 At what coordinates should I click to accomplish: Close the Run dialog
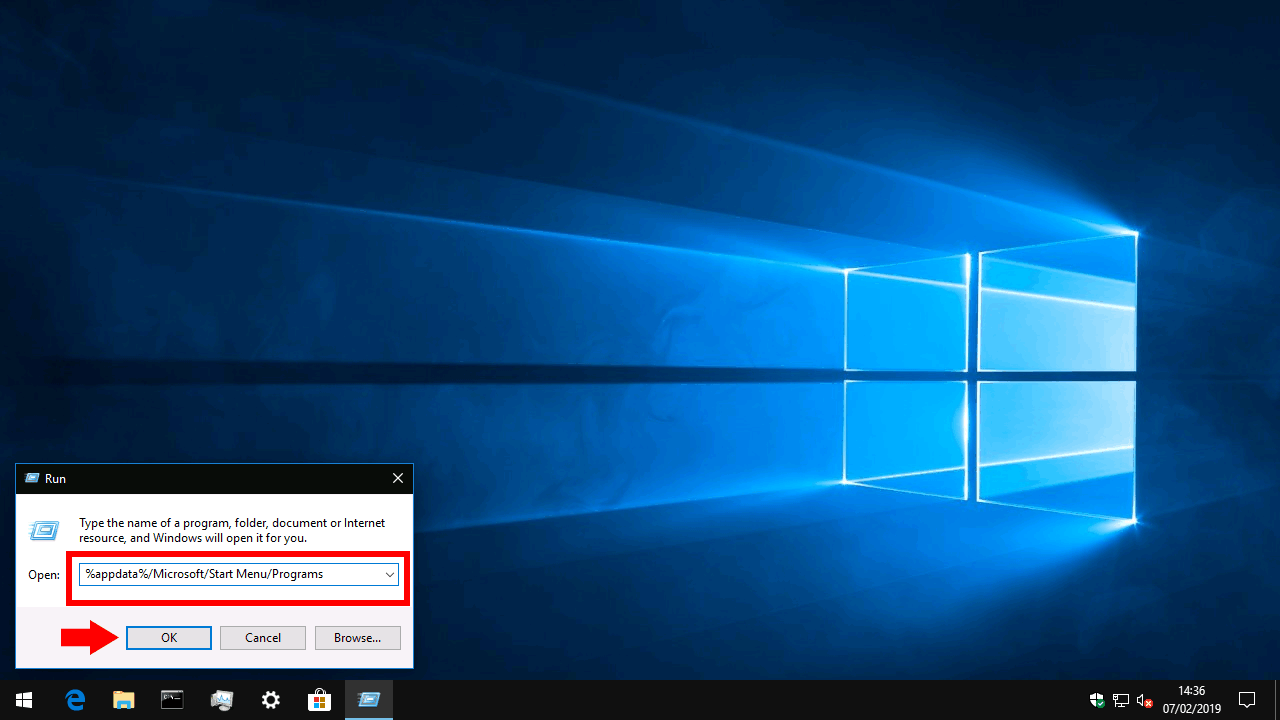tap(397, 478)
